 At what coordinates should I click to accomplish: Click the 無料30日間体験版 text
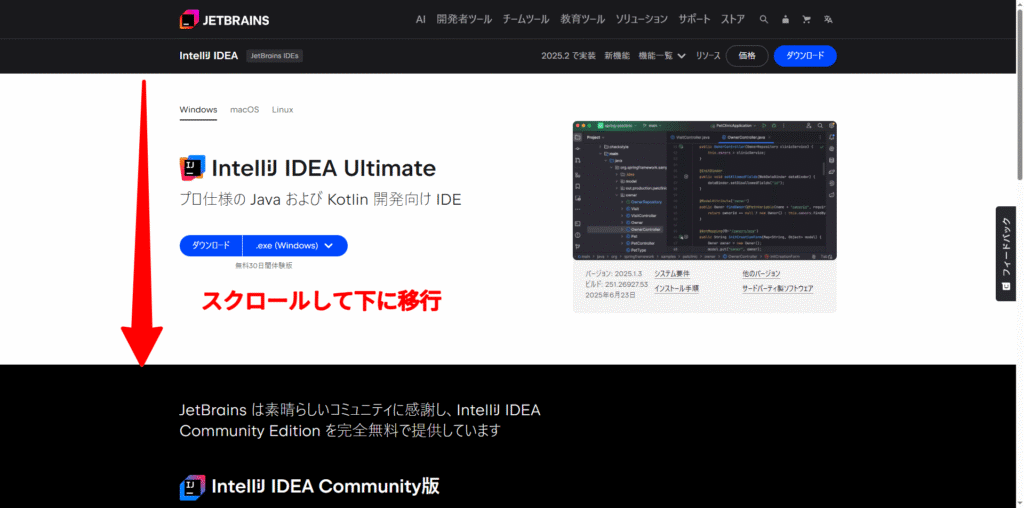[264, 266]
